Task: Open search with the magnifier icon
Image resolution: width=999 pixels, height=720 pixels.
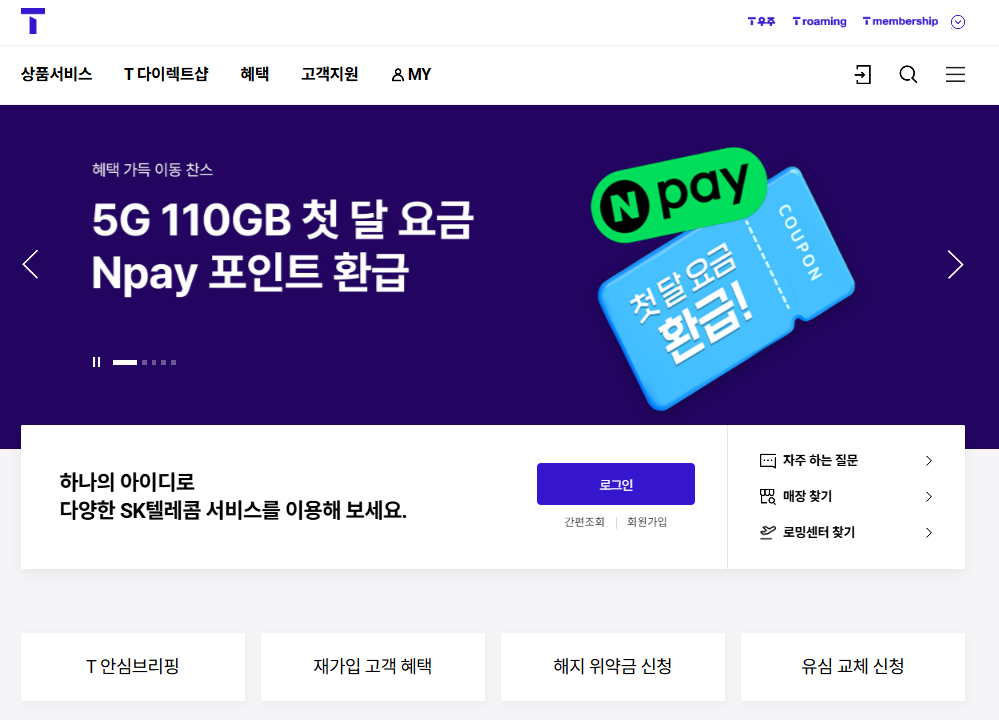Action: (908, 75)
